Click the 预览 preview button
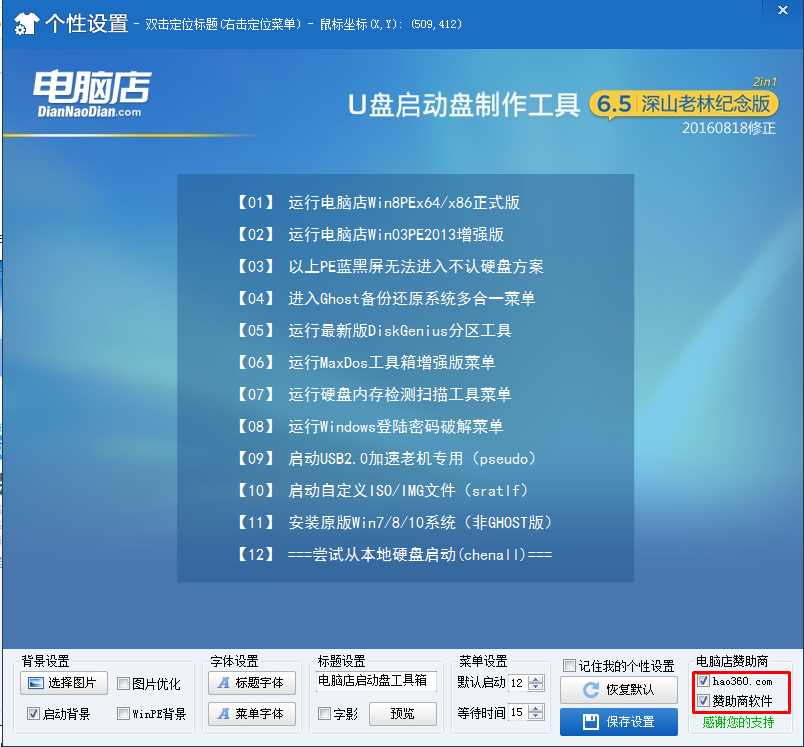Viewport: 804px width, 747px height. tap(402, 713)
